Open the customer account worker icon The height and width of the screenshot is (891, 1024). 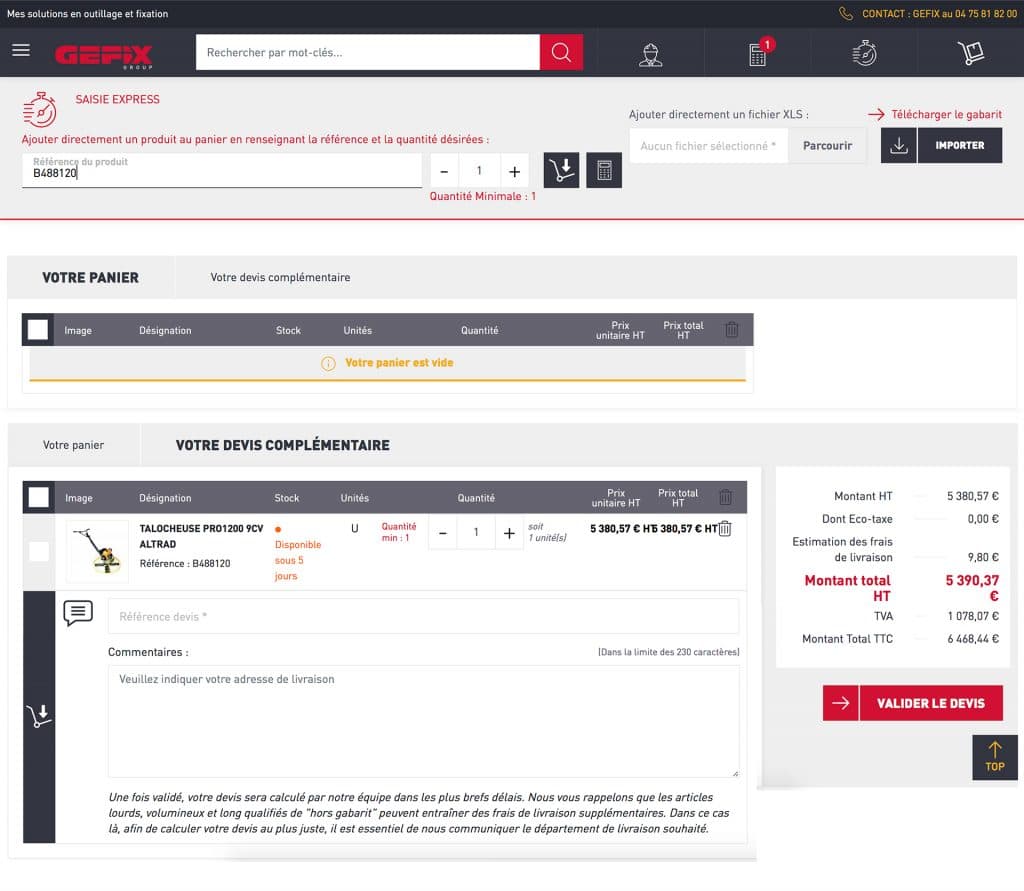click(x=650, y=54)
